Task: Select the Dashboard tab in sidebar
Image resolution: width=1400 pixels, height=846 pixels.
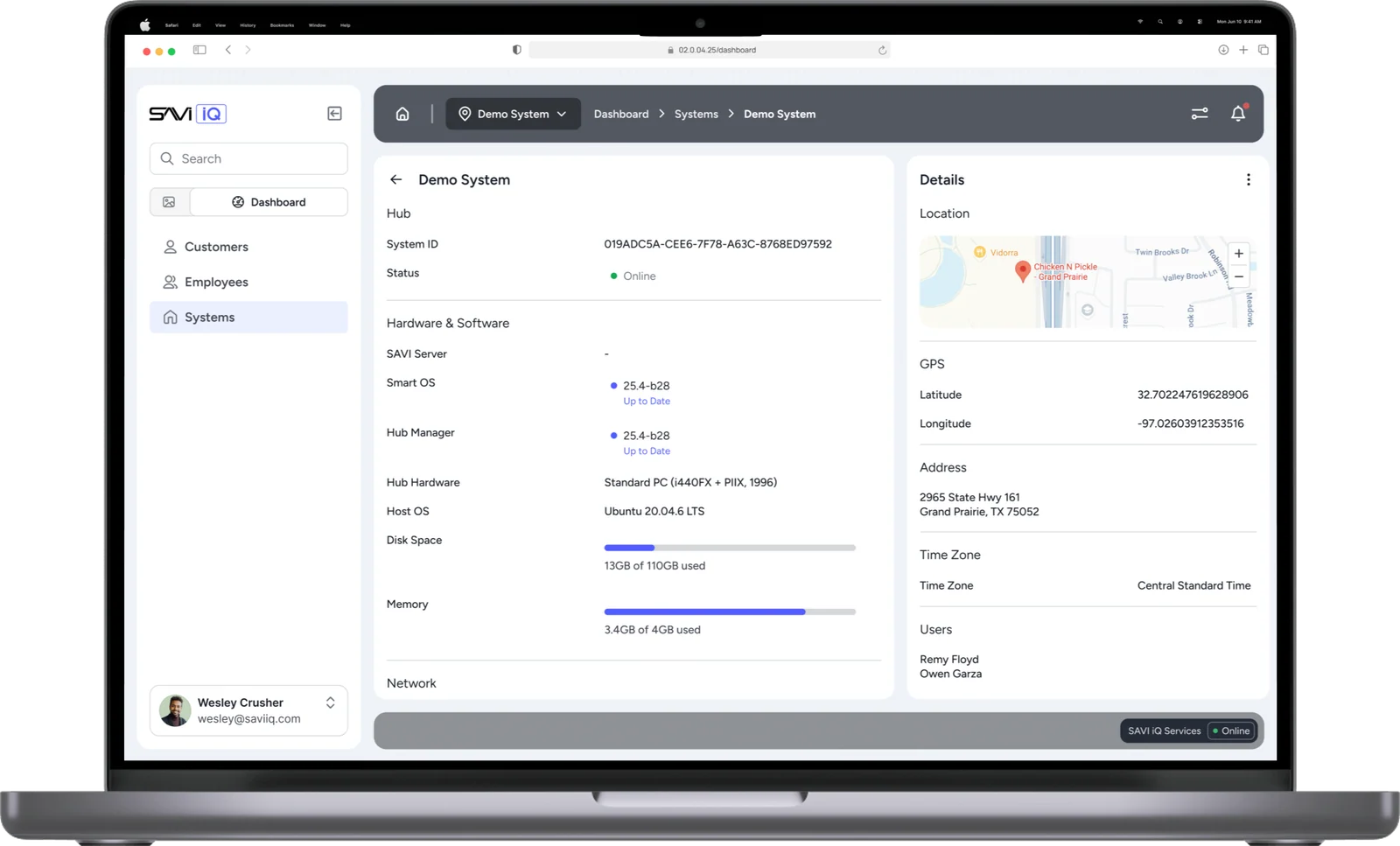Action: [x=269, y=202]
